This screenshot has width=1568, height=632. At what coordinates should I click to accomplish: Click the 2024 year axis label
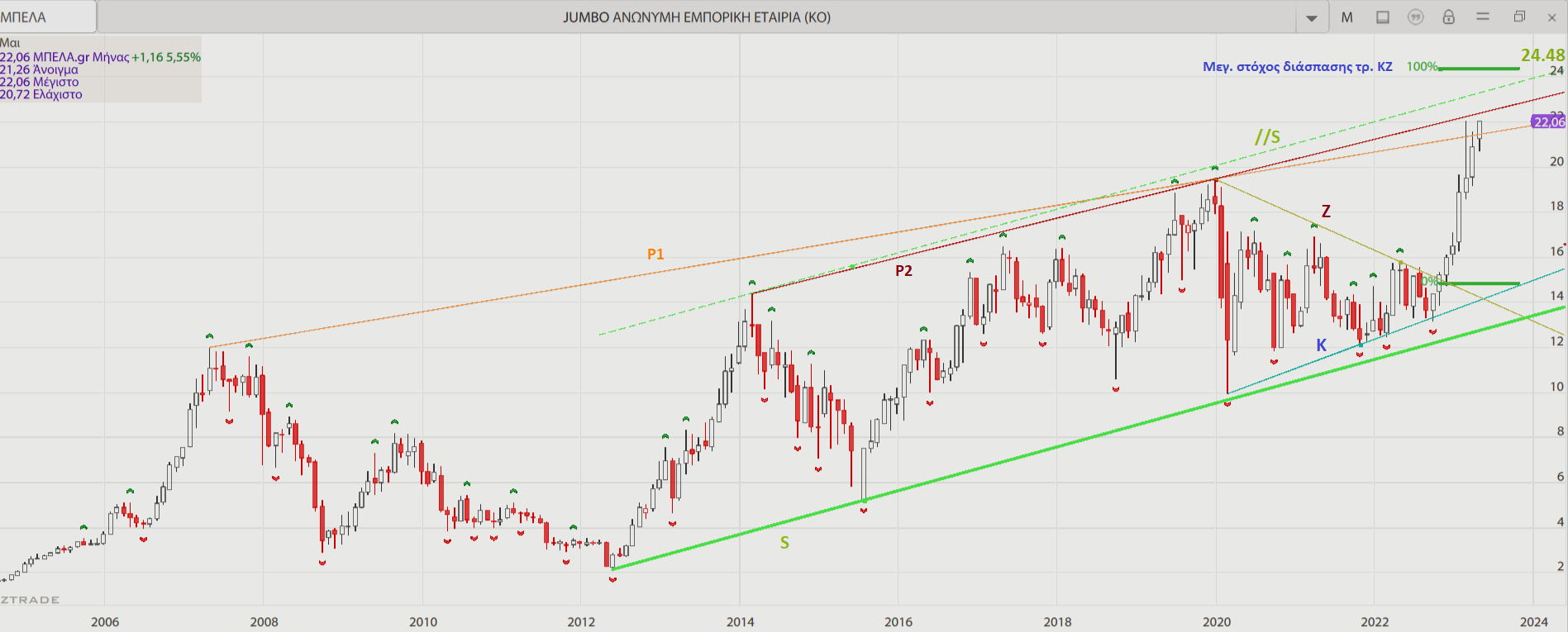pos(1533,621)
